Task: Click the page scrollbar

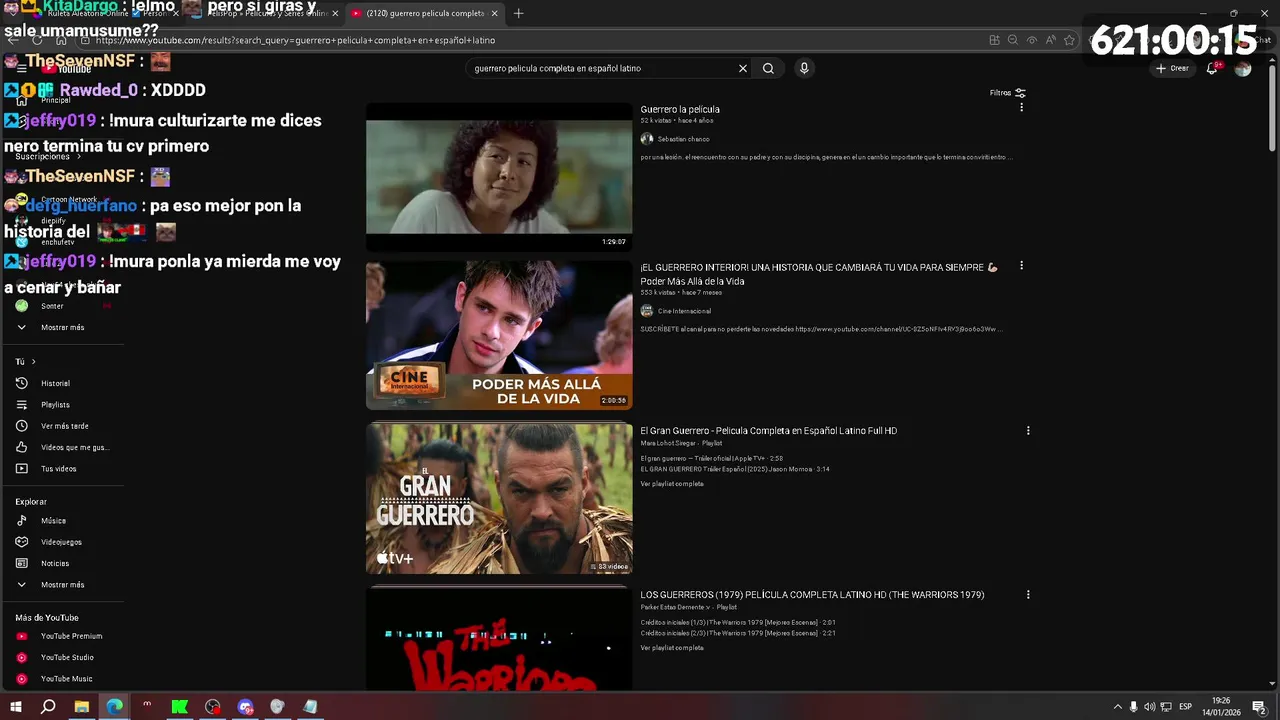Action: click(1272, 110)
